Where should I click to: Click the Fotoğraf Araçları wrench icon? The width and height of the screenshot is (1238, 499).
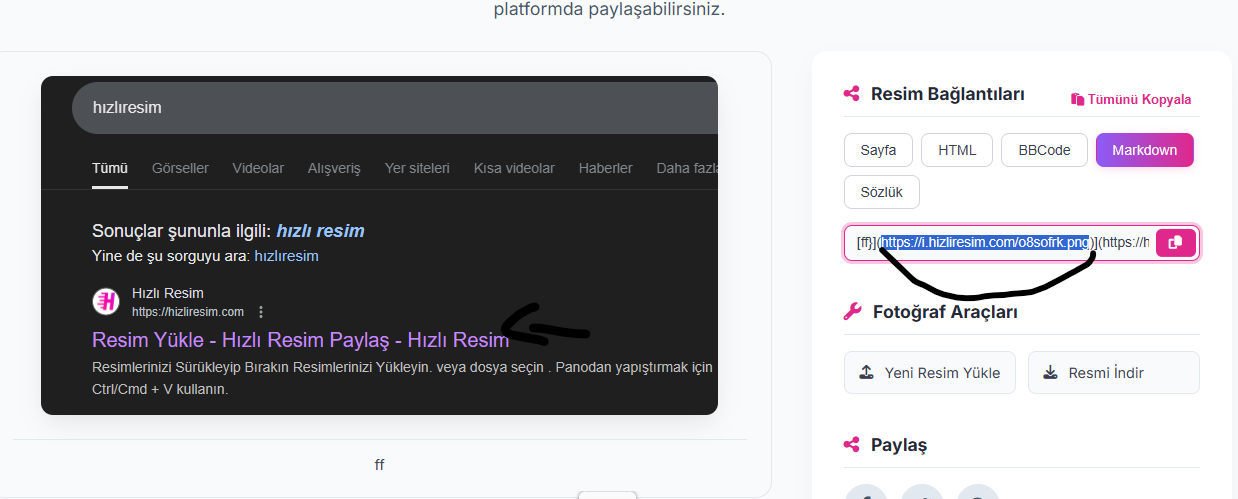coord(852,312)
